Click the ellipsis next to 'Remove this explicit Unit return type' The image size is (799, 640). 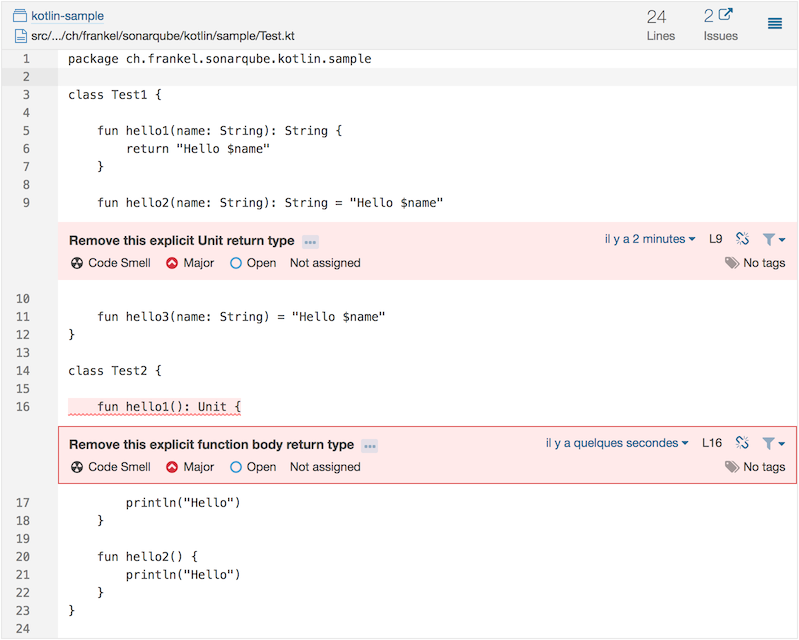(x=310, y=242)
